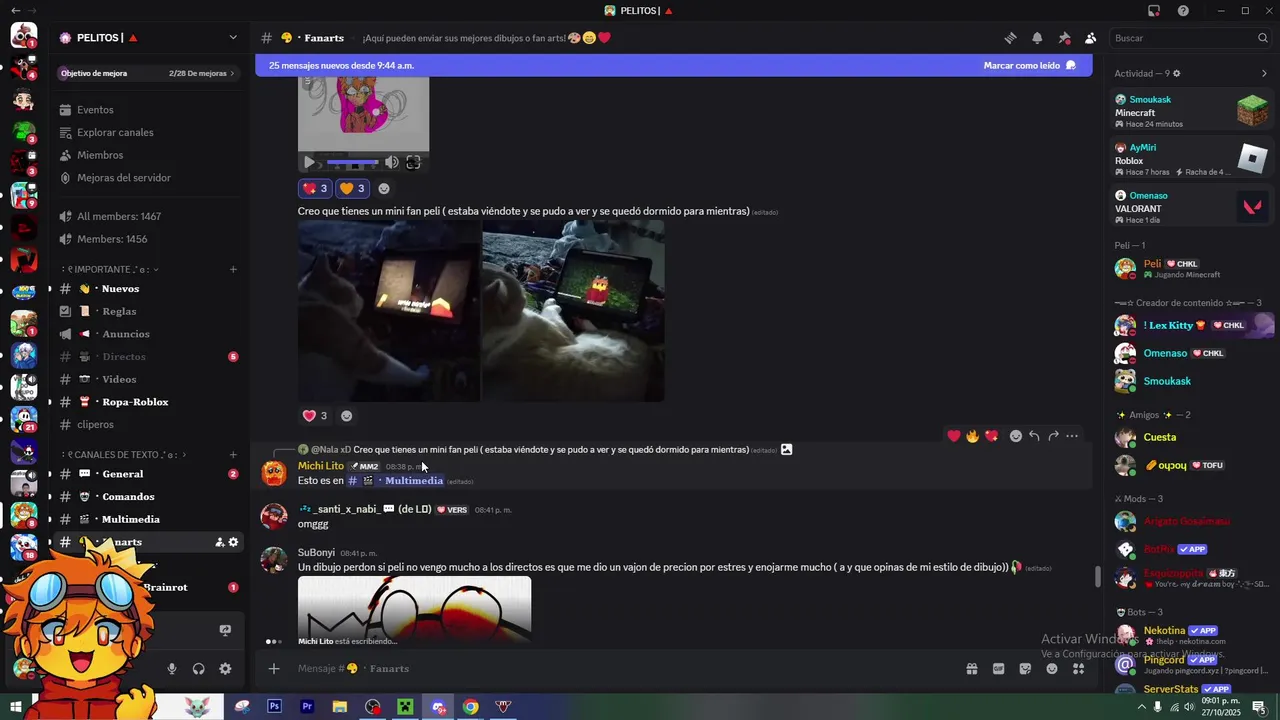Add reaction below cat photos
Viewport: 1280px width, 720px height.
346,416
